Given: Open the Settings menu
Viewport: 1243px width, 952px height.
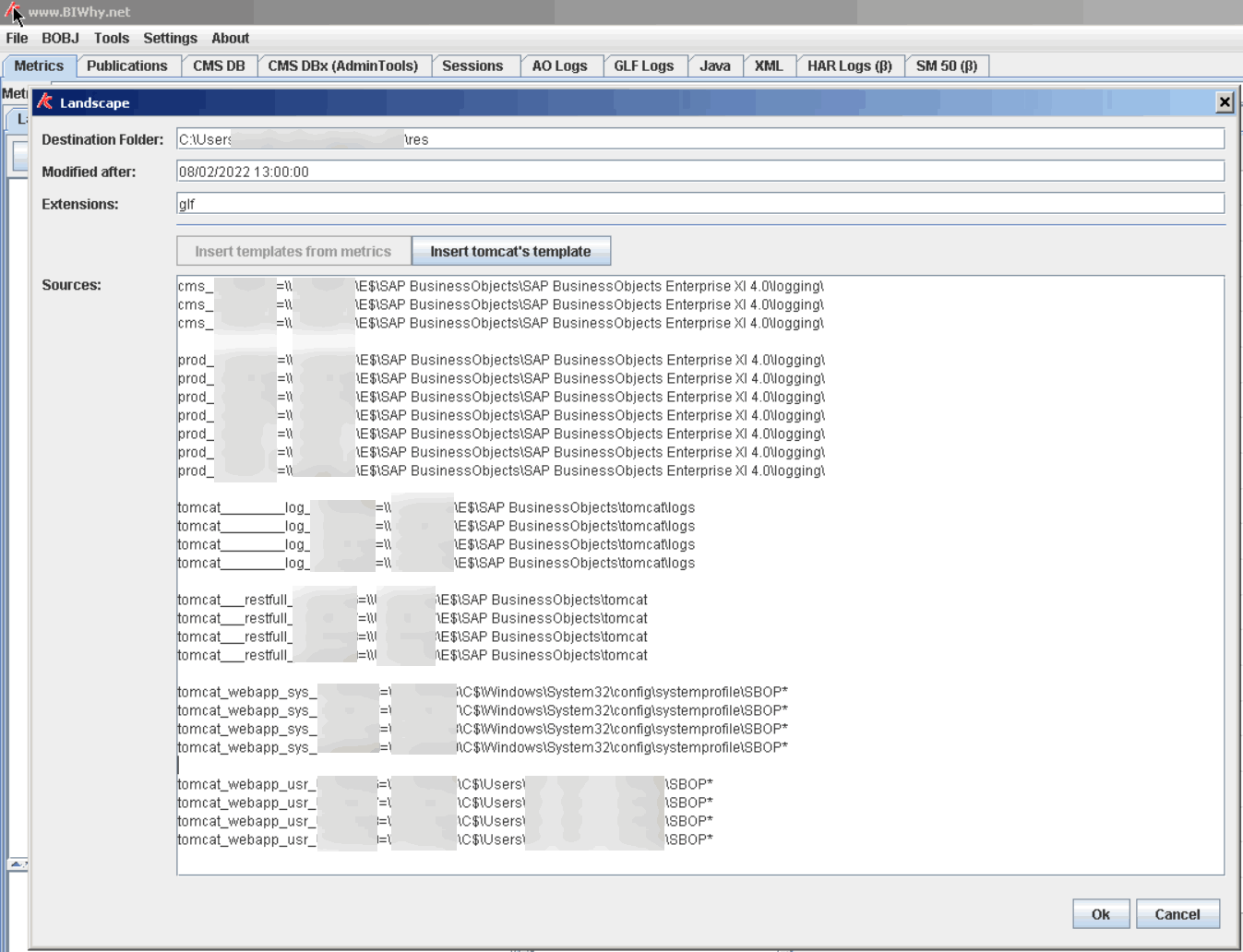Looking at the screenshot, I should 170,38.
